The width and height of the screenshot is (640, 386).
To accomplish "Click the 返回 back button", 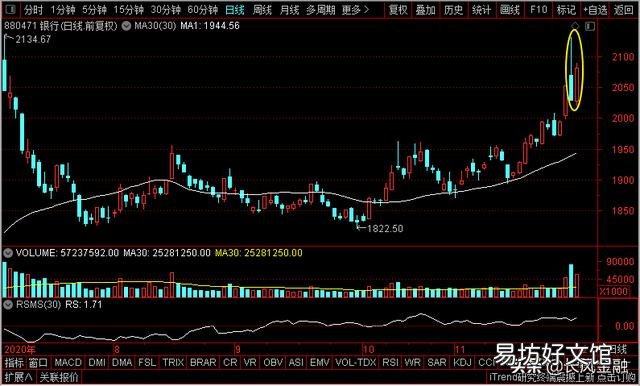I will (623, 10).
